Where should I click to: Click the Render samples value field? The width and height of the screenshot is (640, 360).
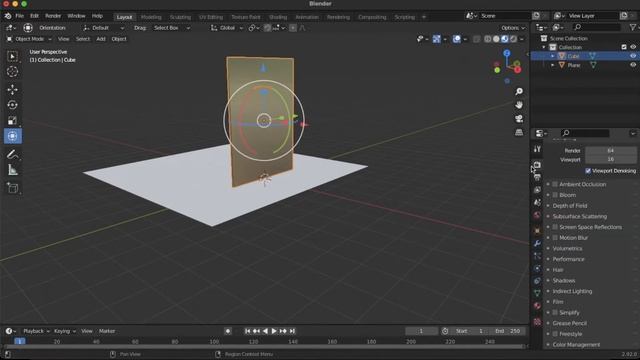click(x=611, y=150)
